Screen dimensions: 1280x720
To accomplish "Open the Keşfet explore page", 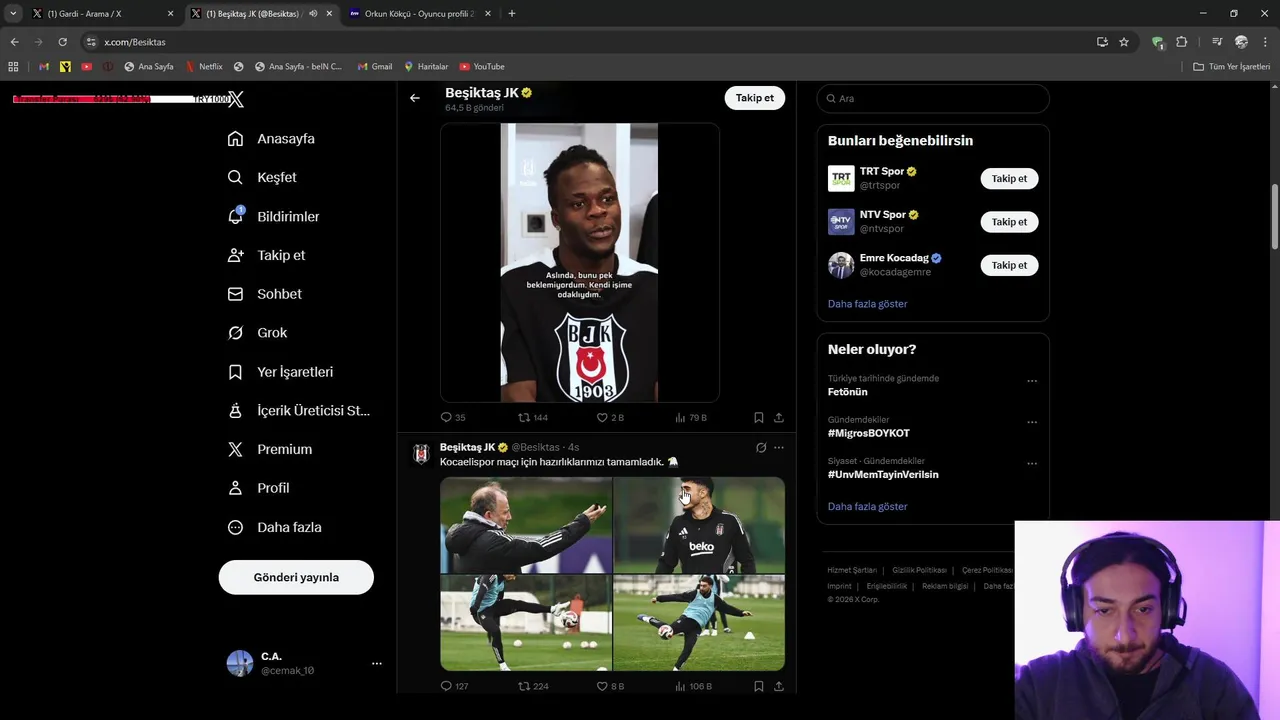I will pyautogui.click(x=262, y=177).
